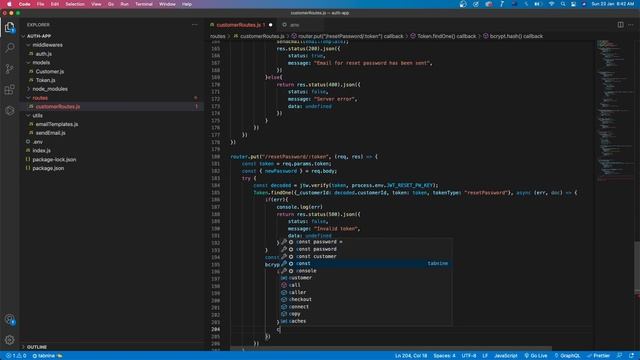The image size is (640, 360).
Task: Click unsaved dot on customerRoutes.js tab
Action: pos(271,25)
